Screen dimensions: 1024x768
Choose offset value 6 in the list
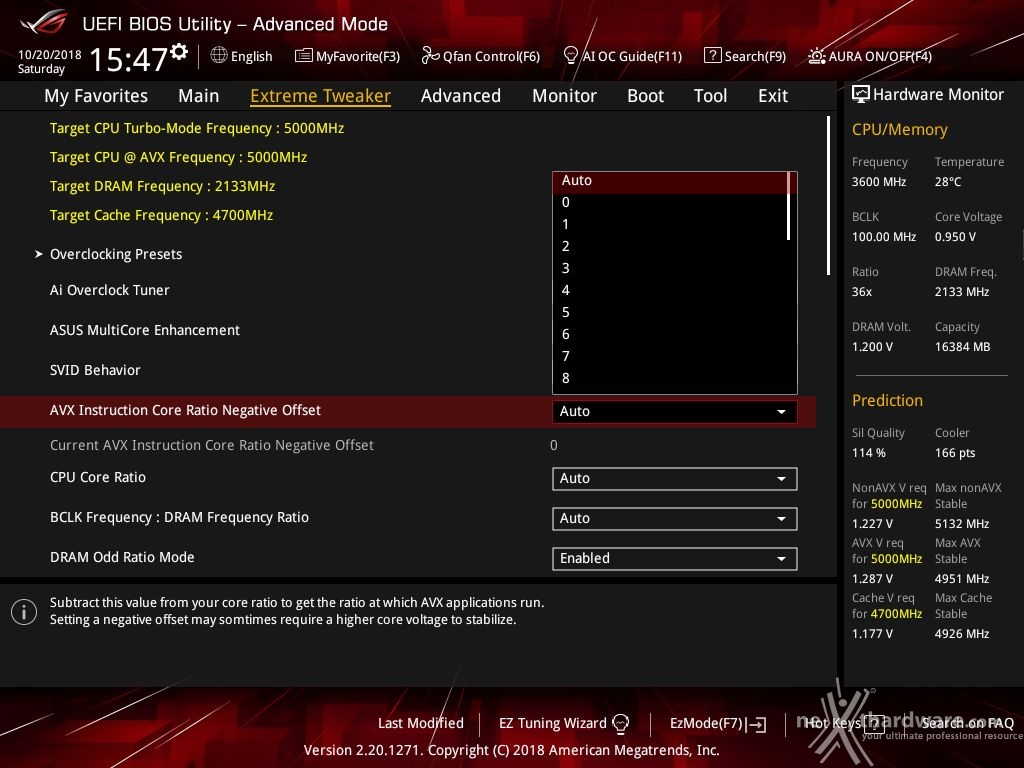pos(671,334)
